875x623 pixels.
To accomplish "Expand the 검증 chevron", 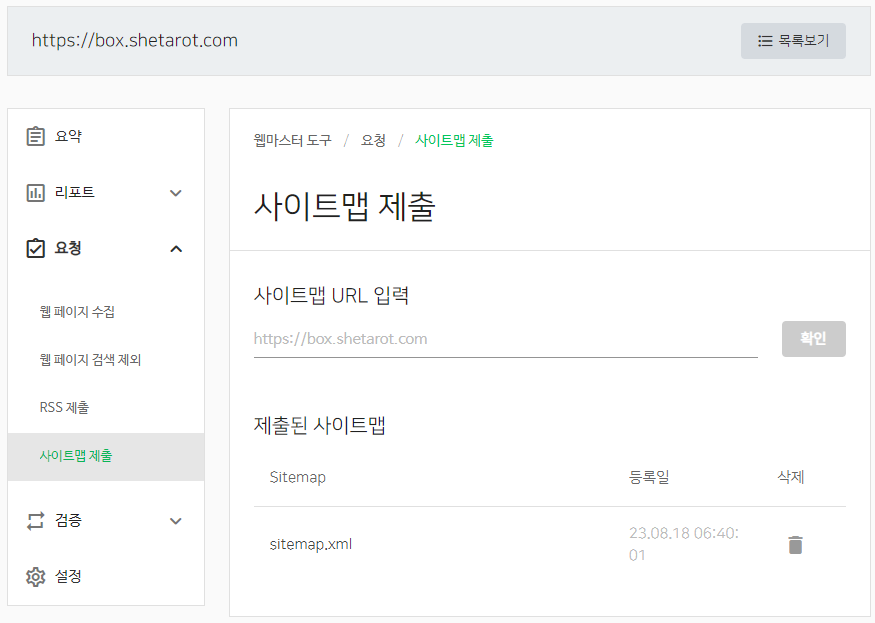I will point(176,521).
